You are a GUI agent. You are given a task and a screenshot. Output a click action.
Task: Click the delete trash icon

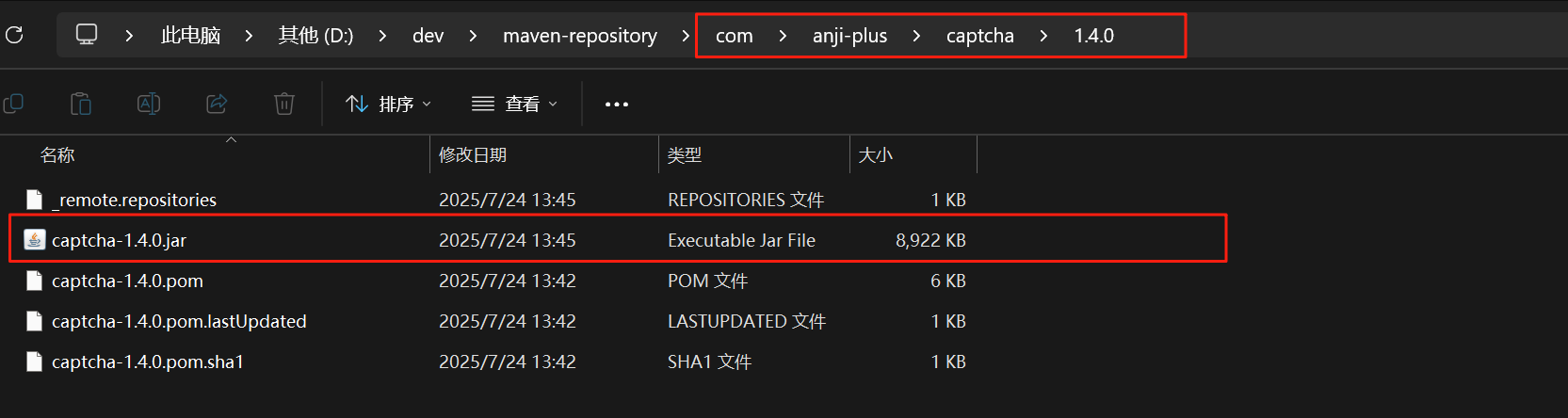284,104
